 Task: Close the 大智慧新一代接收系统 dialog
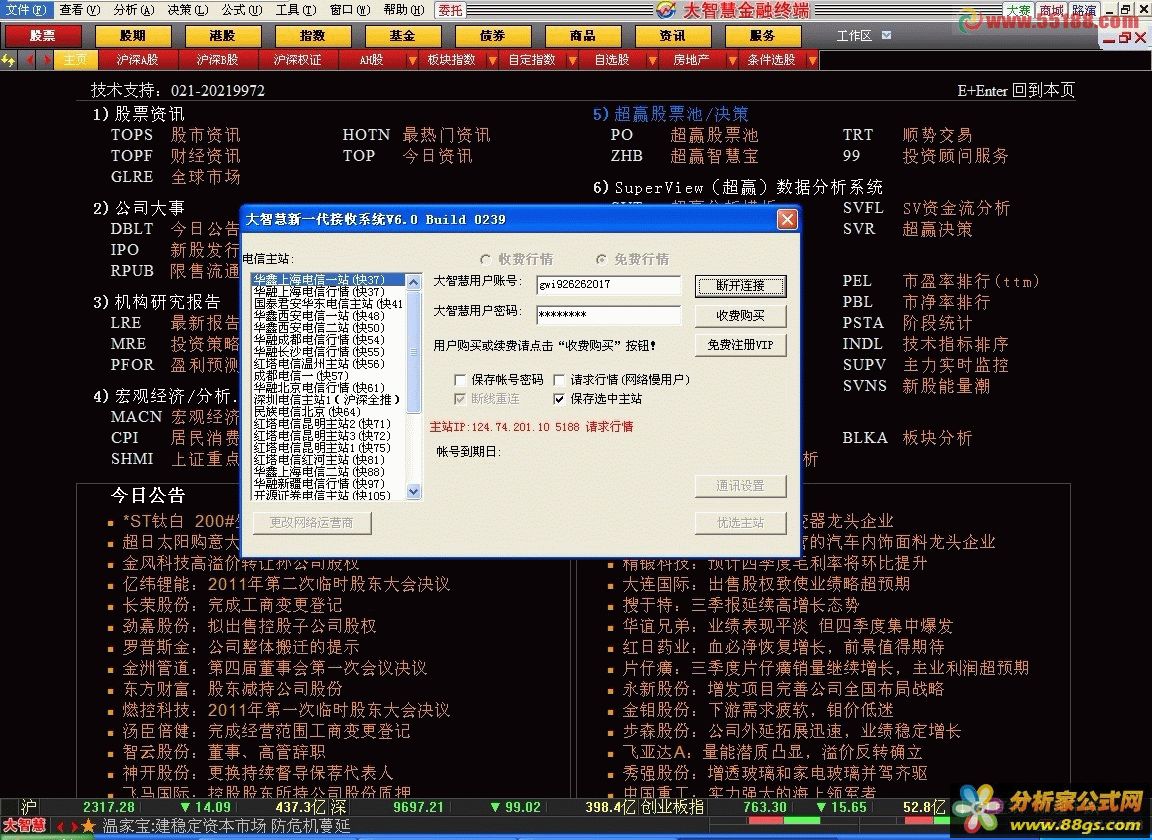(x=787, y=219)
